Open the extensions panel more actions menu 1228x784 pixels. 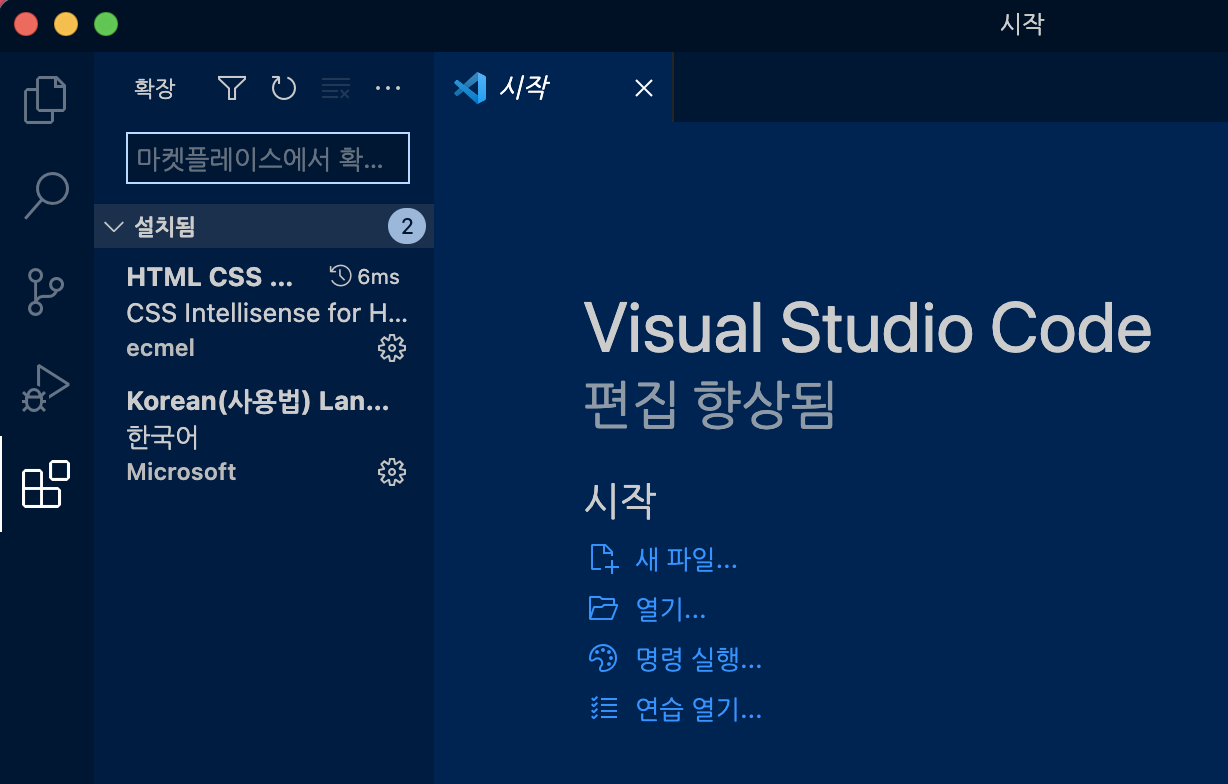point(388,88)
